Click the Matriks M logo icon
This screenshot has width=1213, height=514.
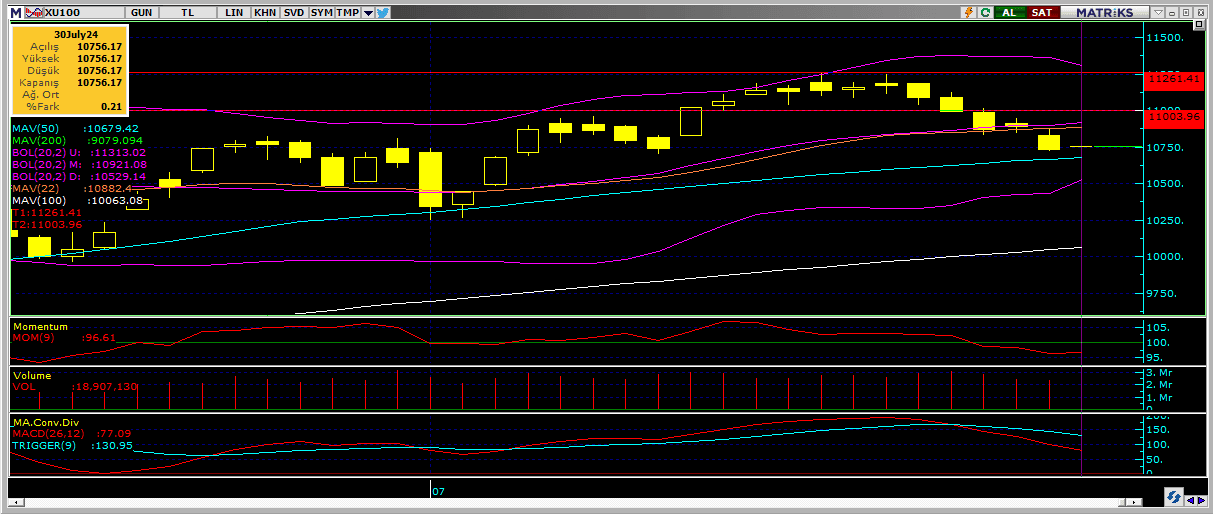[x=16, y=12]
